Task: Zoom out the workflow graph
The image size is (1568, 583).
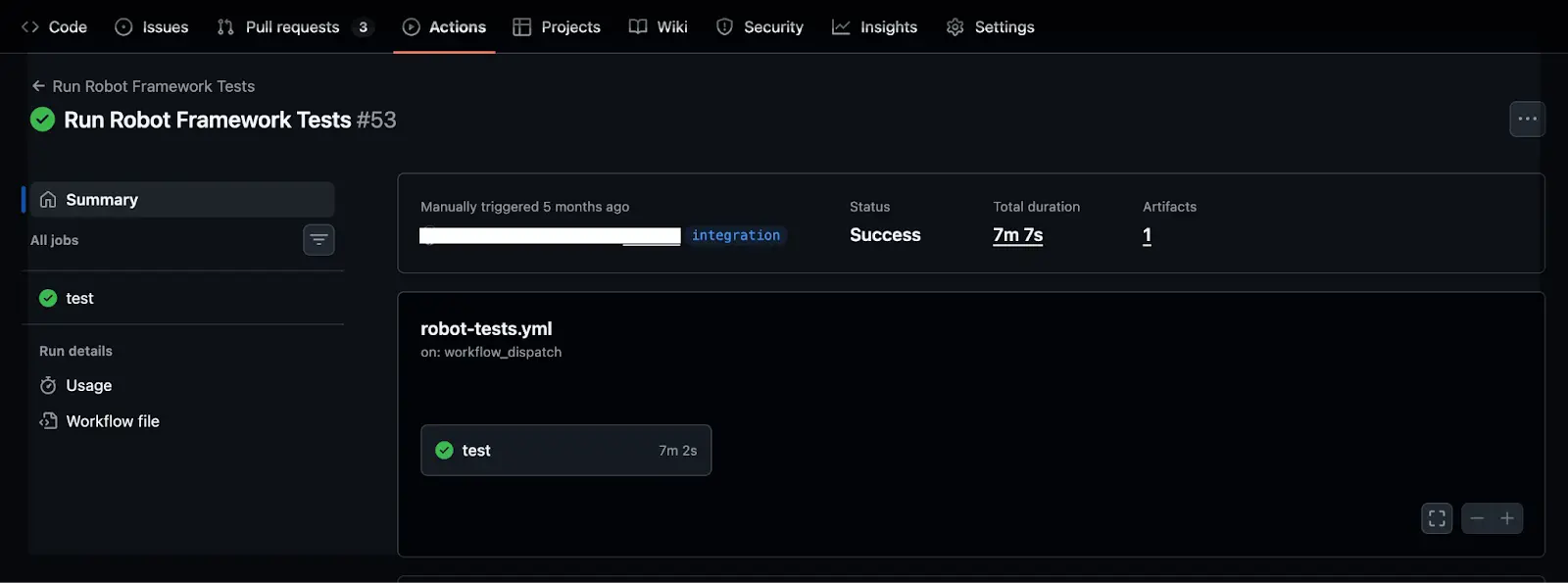Action: coord(1477,518)
